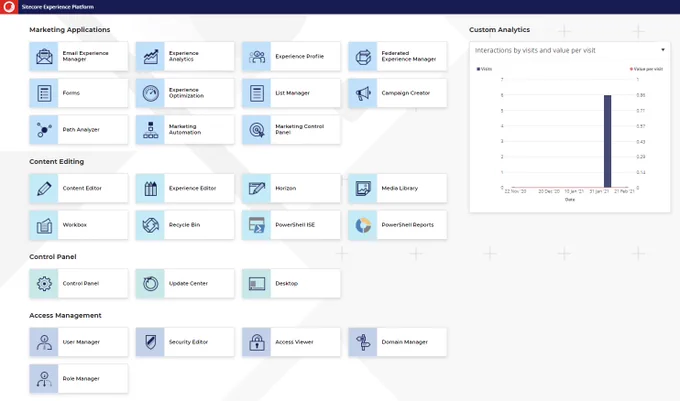Open Control Panel gear icon
The height and width of the screenshot is (401, 680).
click(x=44, y=284)
